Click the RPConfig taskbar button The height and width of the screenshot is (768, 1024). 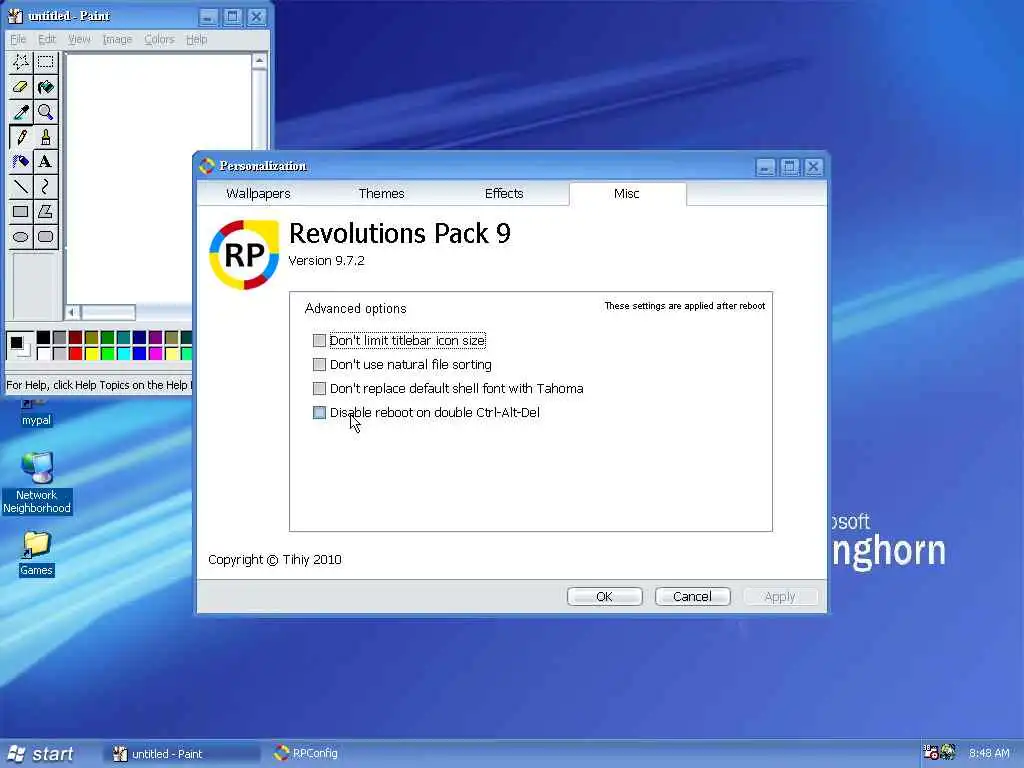(307, 754)
